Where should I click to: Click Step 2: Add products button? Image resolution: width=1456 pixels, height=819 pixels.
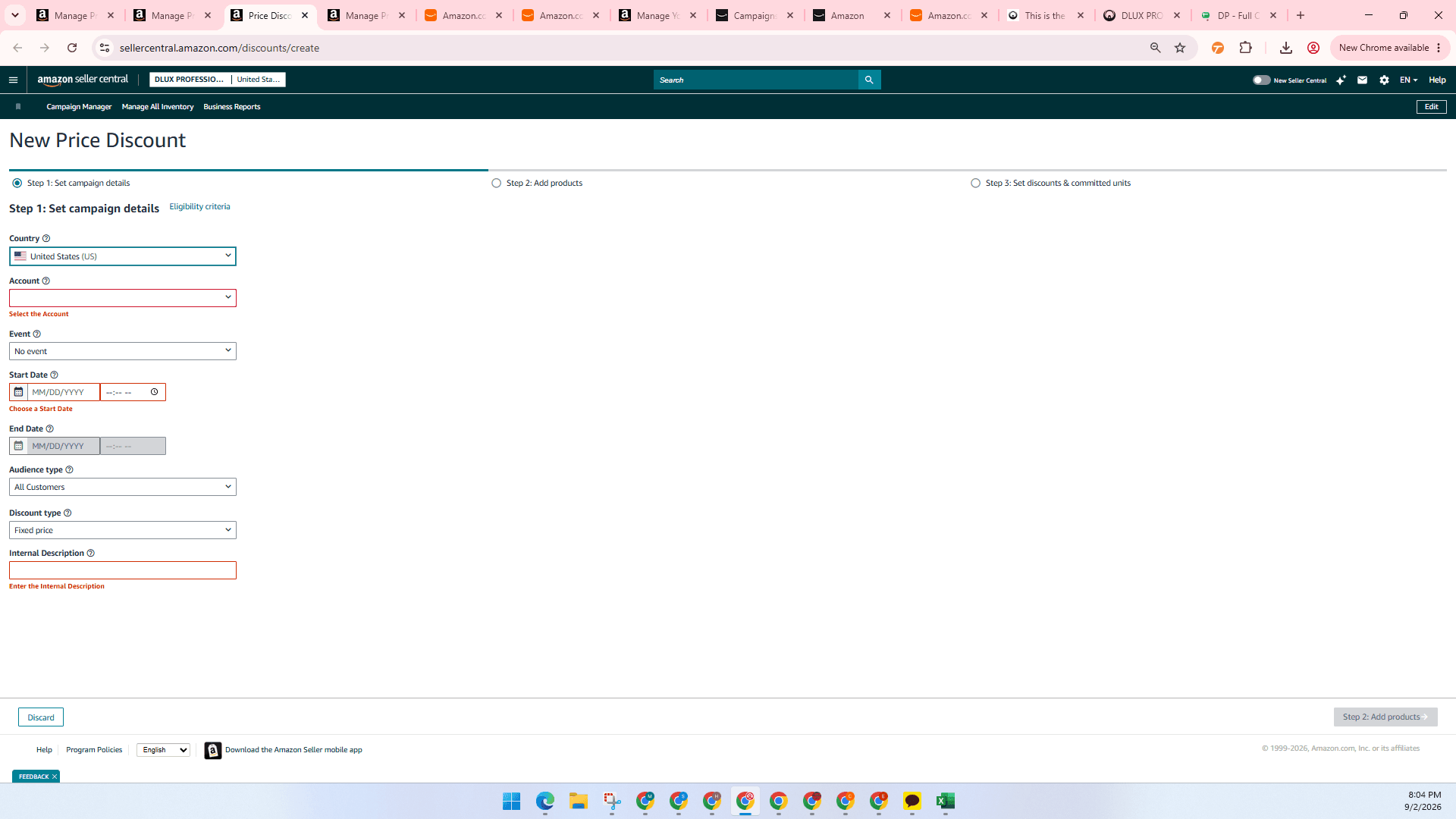[x=1385, y=717]
